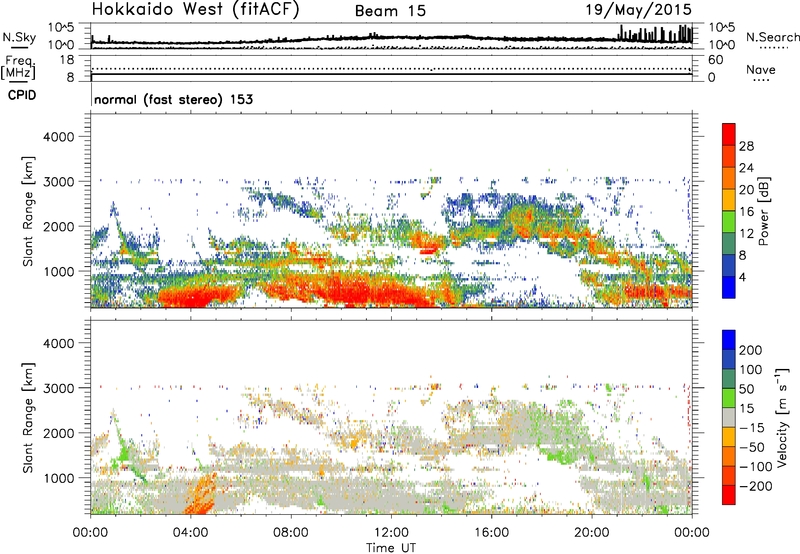Click the '16' power colorbar label
This screenshot has height=554, width=800.
tap(746, 212)
